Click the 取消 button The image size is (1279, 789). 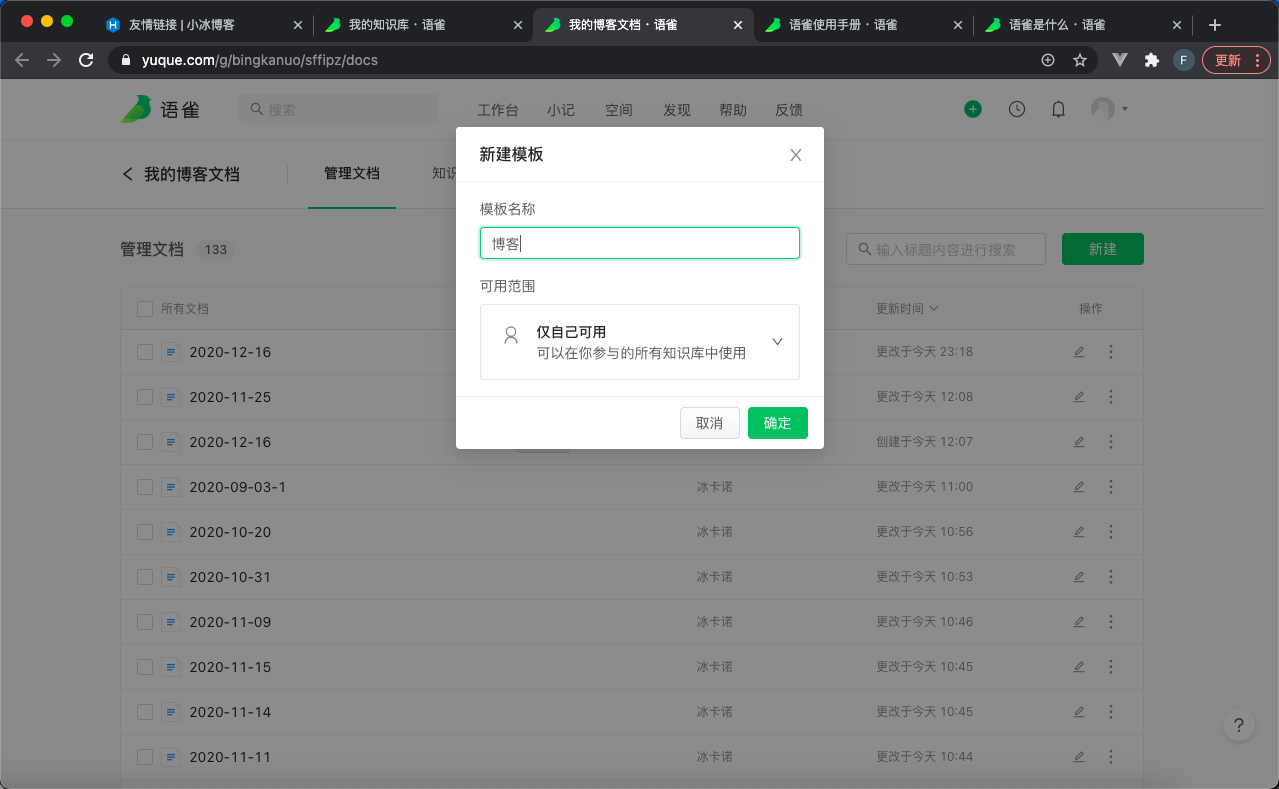pyautogui.click(x=709, y=423)
